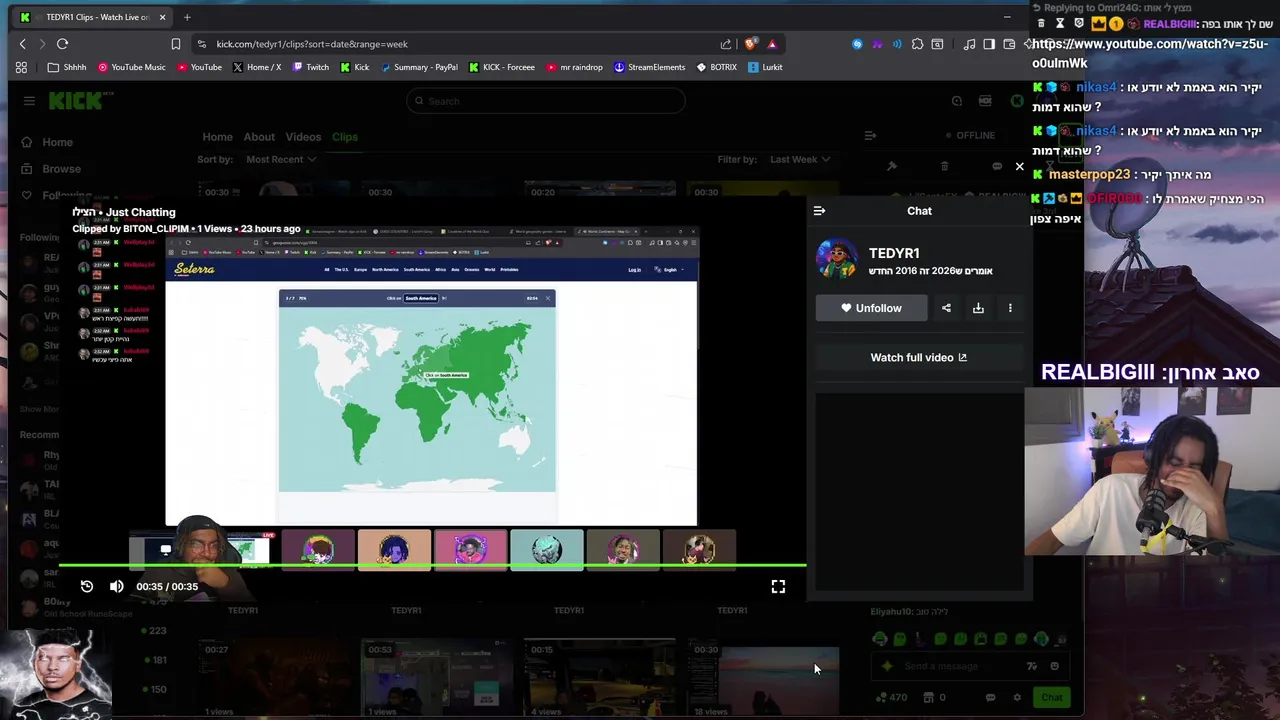Click the green Chat send button
The image size is (1280, 720).
1052,697
